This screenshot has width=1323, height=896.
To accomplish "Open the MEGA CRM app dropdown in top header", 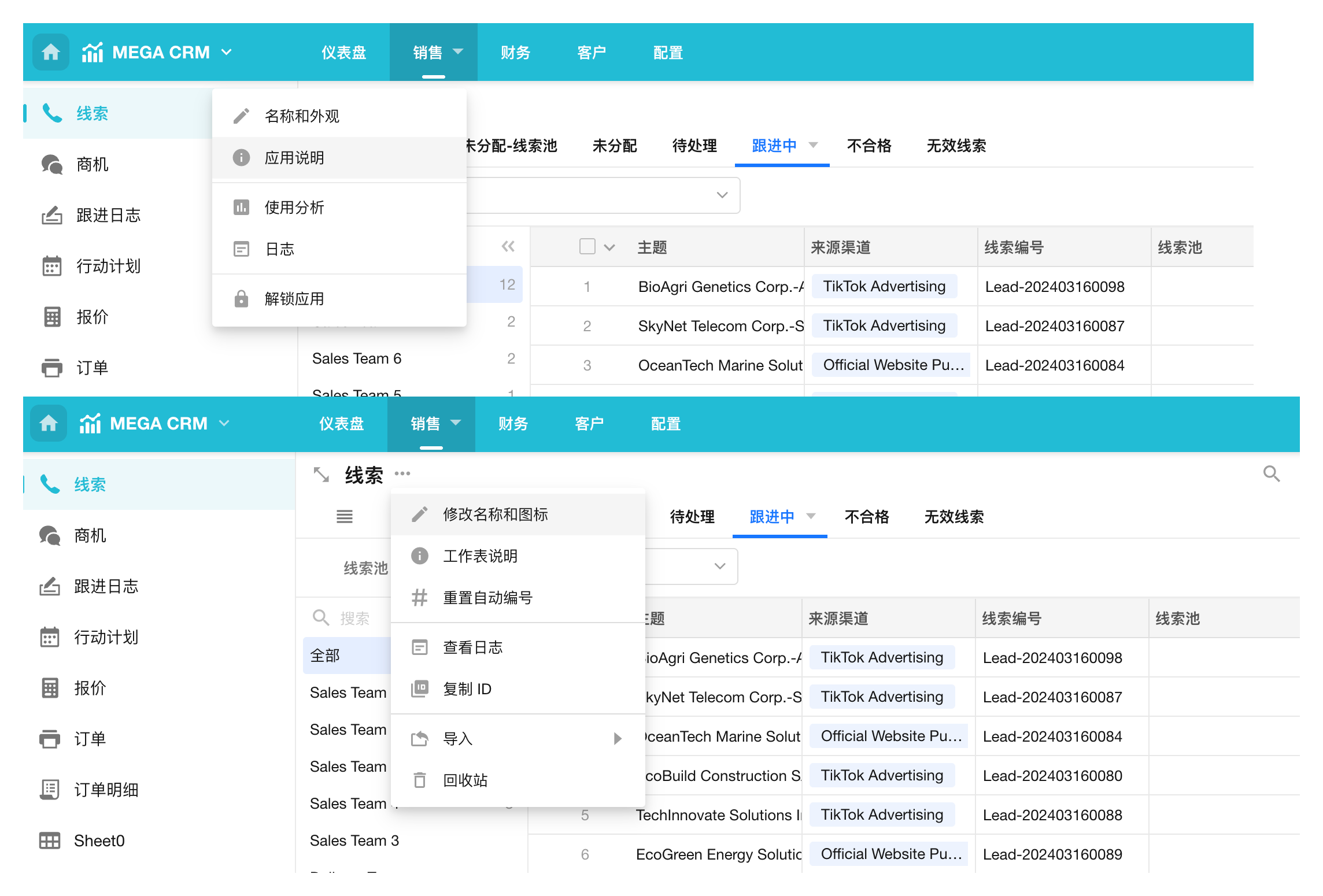I will pos(227,52).
